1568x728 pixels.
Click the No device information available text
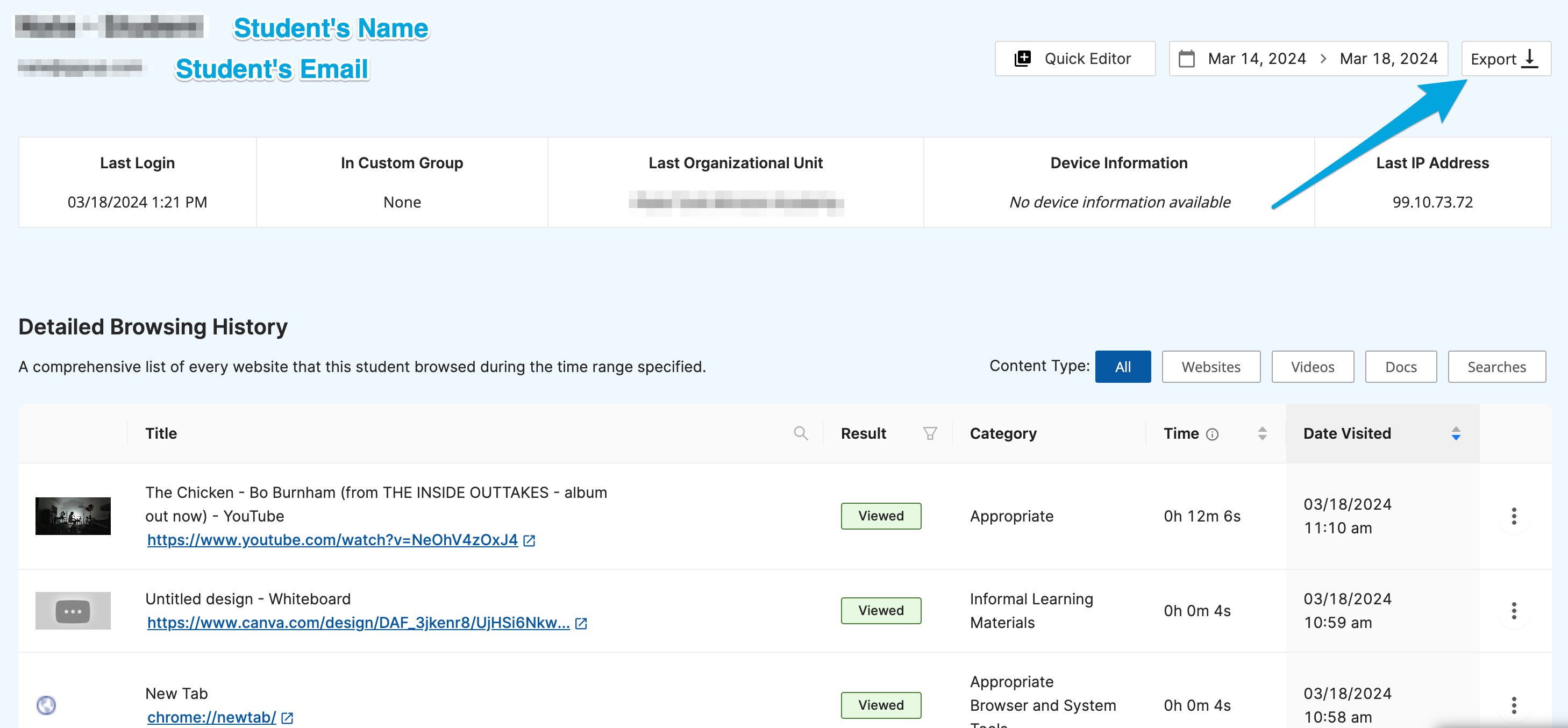click(1120, 202)
